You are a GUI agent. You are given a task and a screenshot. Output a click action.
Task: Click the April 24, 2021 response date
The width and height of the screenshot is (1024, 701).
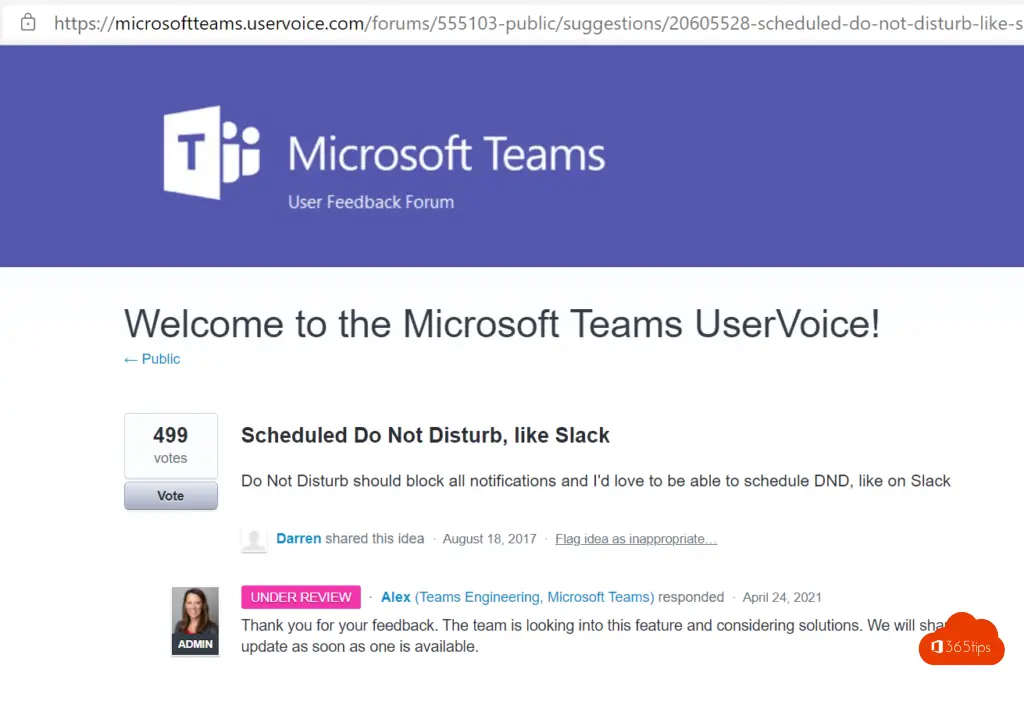tap(782, 597)
